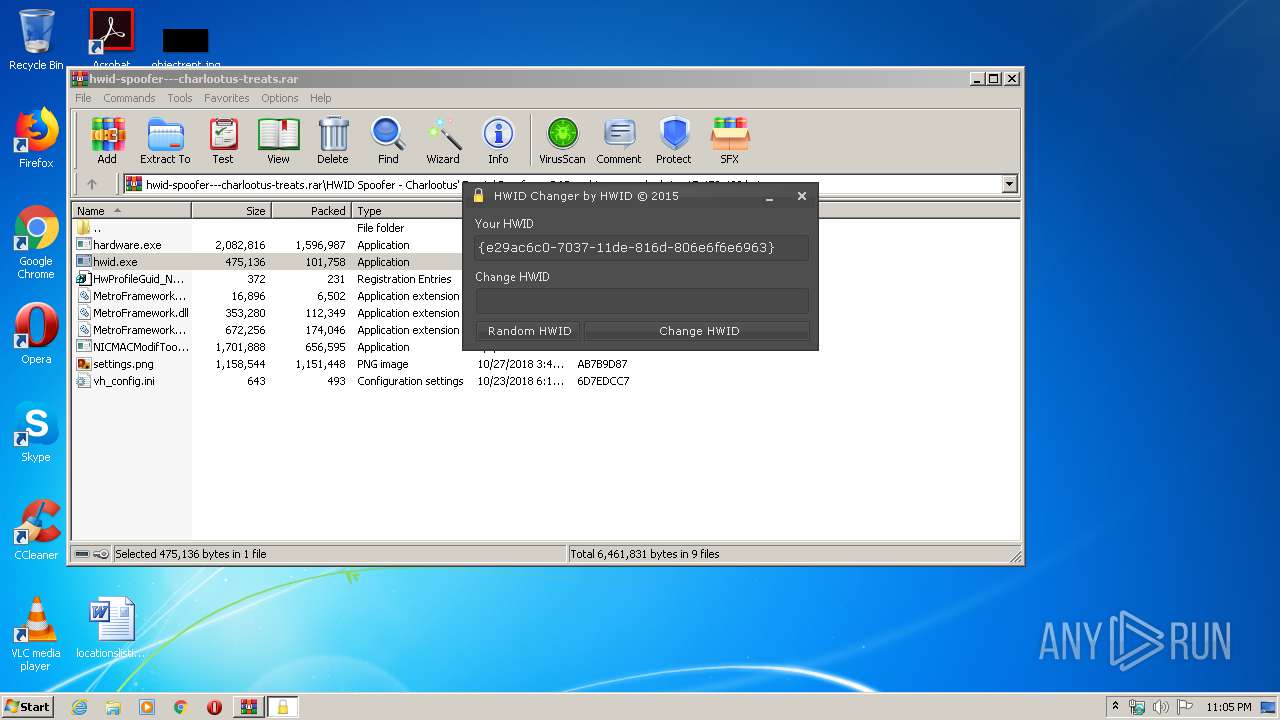Viewport: 1280px width, 720px height.
Task: Sort file list by Type column
Action: (407, 211)
